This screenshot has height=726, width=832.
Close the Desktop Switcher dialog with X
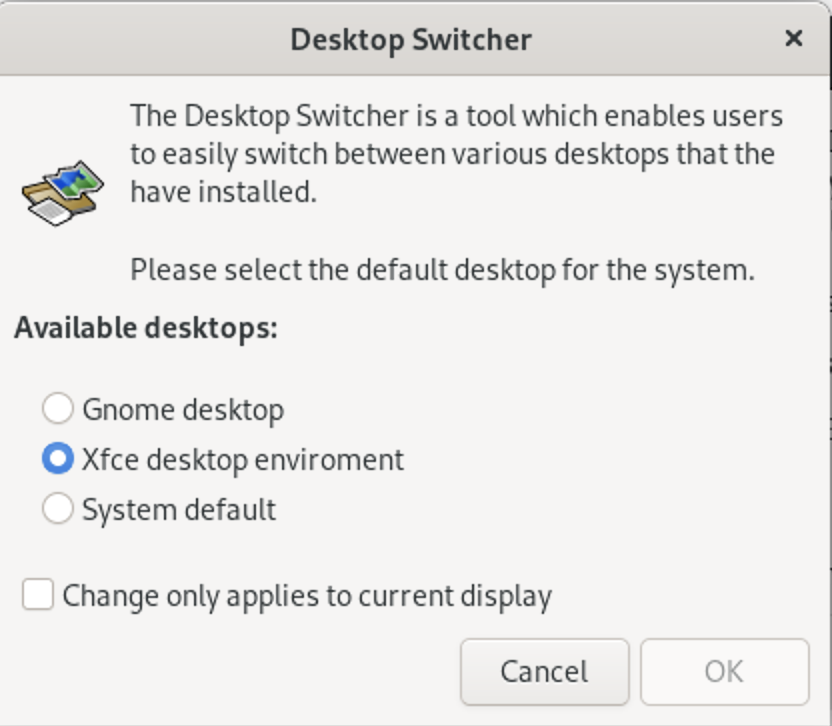pyautogui.click(x=793, y=38)
